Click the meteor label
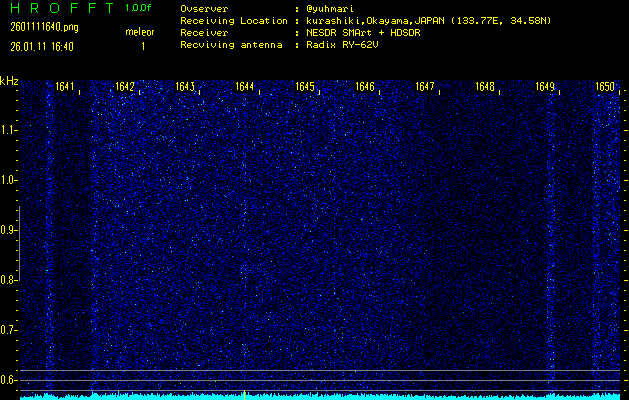This screenshot has height=400, width=629. coord(140,31)
